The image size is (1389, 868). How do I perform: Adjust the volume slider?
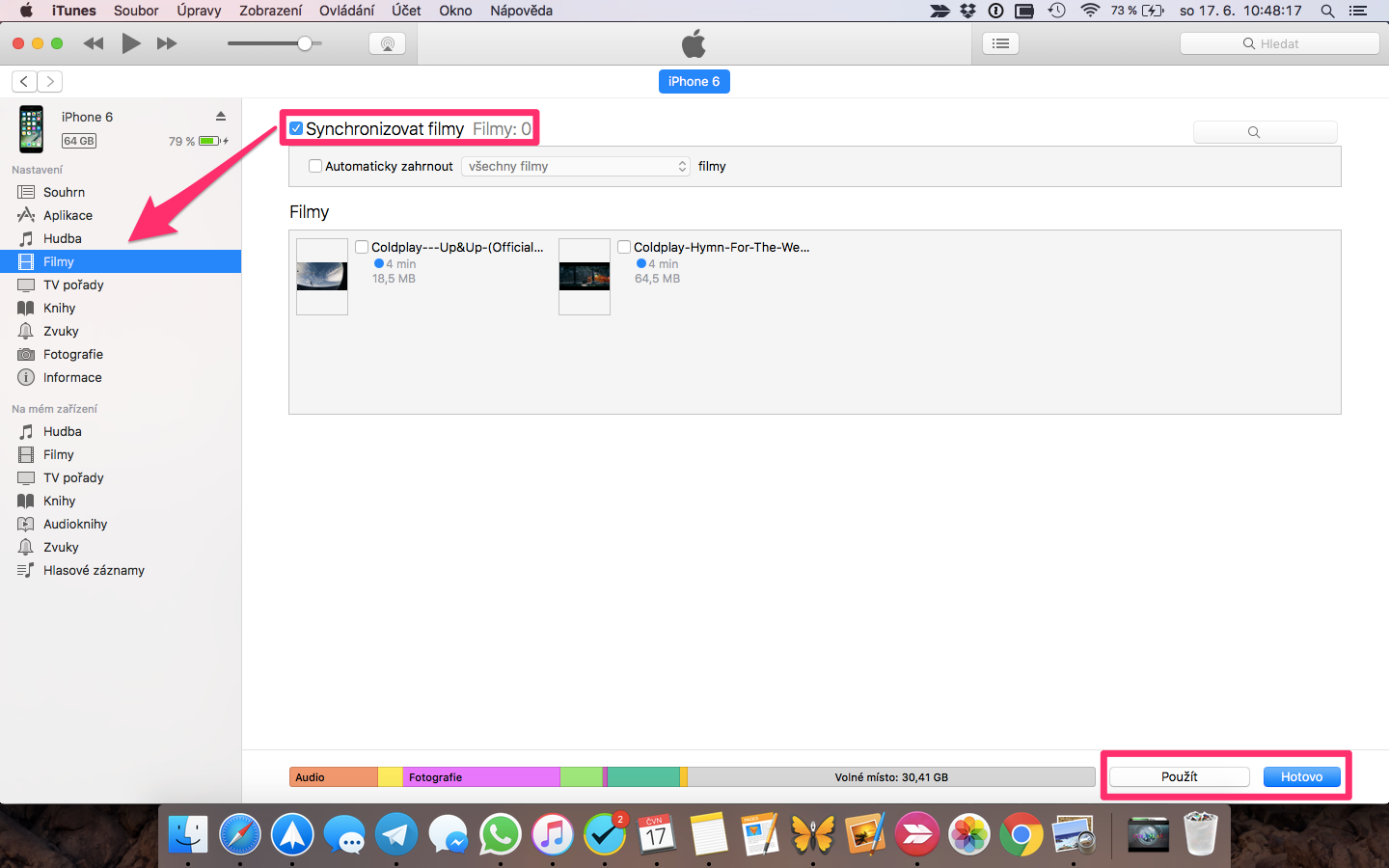click(305, 42)
